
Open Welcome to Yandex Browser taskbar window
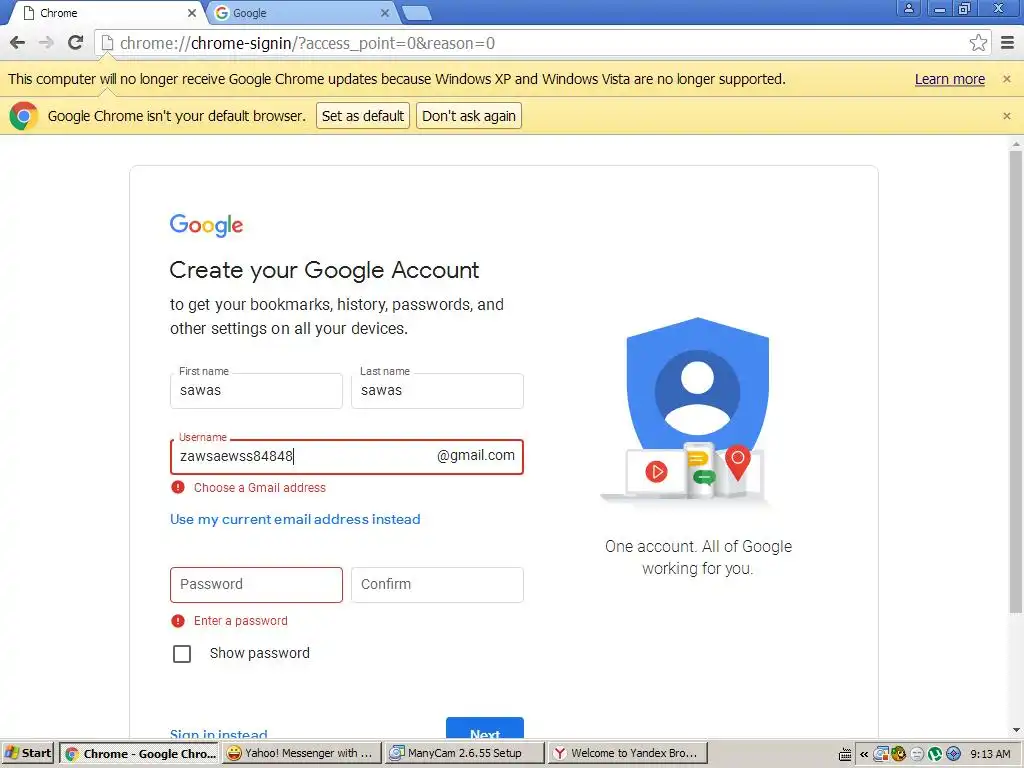point(627,753)
